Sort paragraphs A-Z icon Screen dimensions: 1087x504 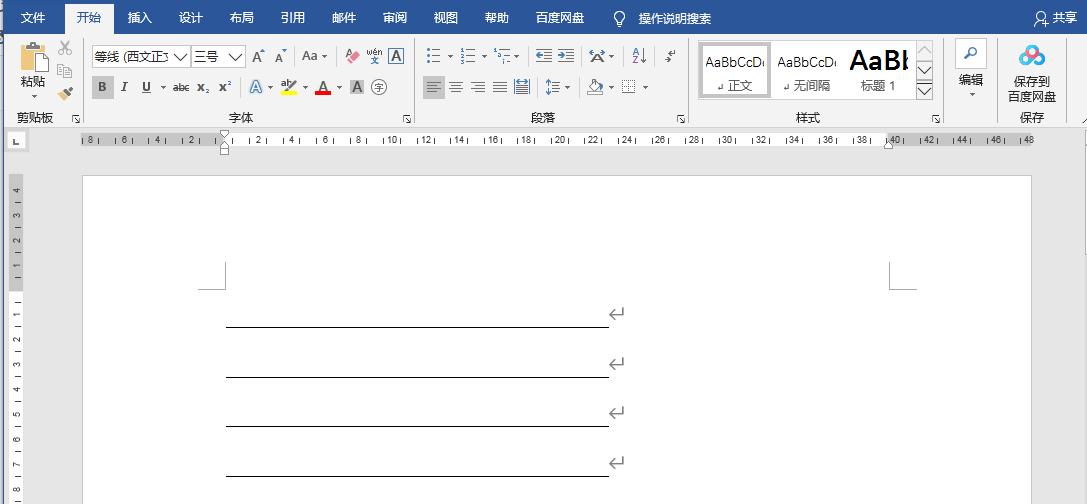639,56
